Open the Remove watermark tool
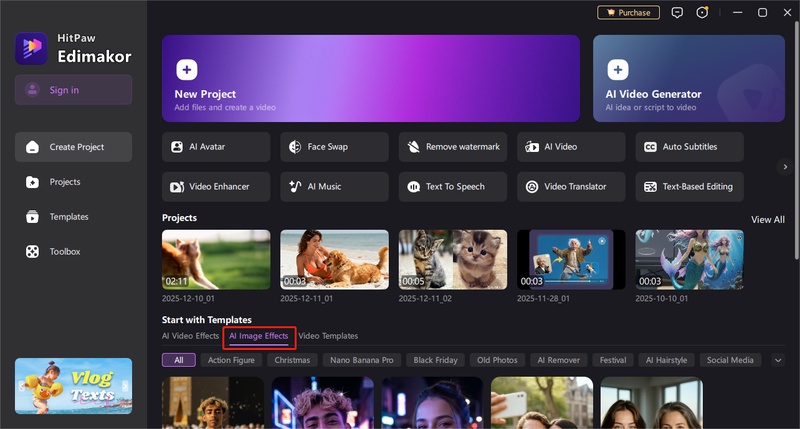Screen dimensions: 800x429 (x=452, y=147)
